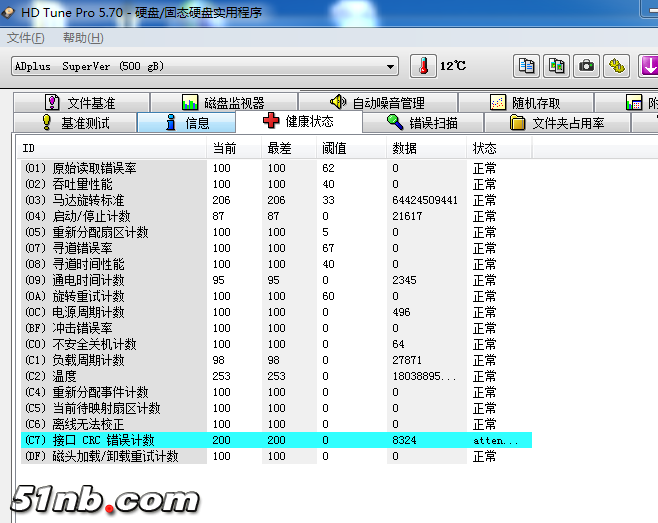Screen dimensions: 658x523
Task: Click the options wrench toolbar icon
Action: [x=617, y=66]
